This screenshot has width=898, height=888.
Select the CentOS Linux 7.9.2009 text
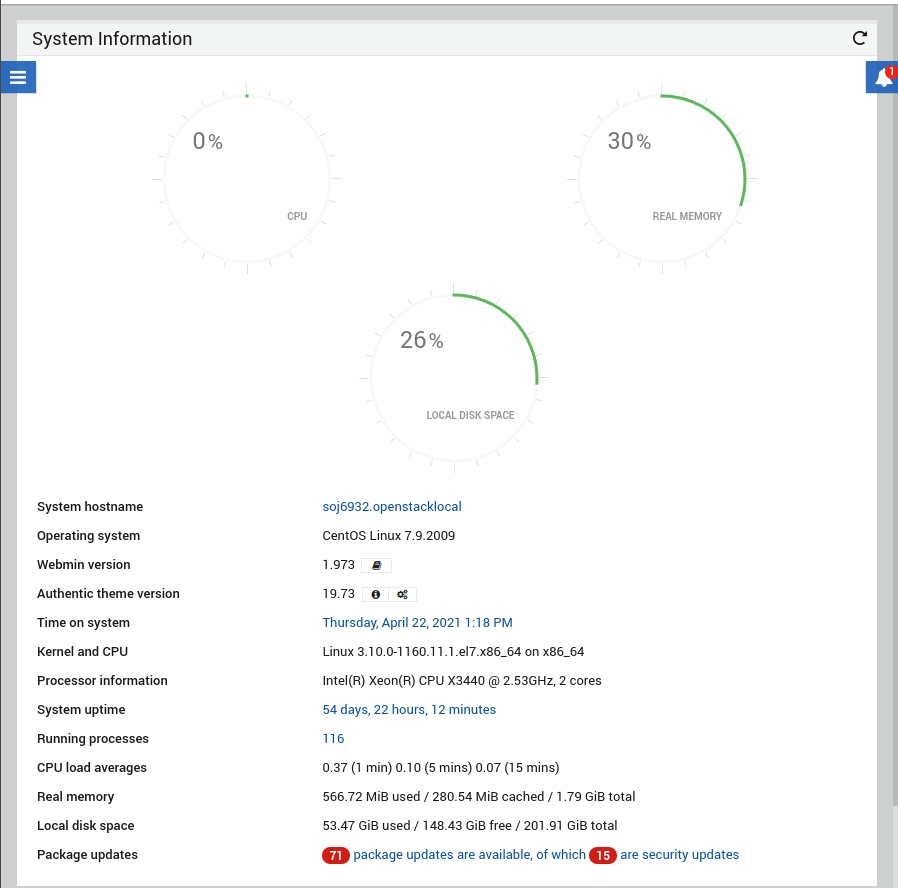pos(389,536)
